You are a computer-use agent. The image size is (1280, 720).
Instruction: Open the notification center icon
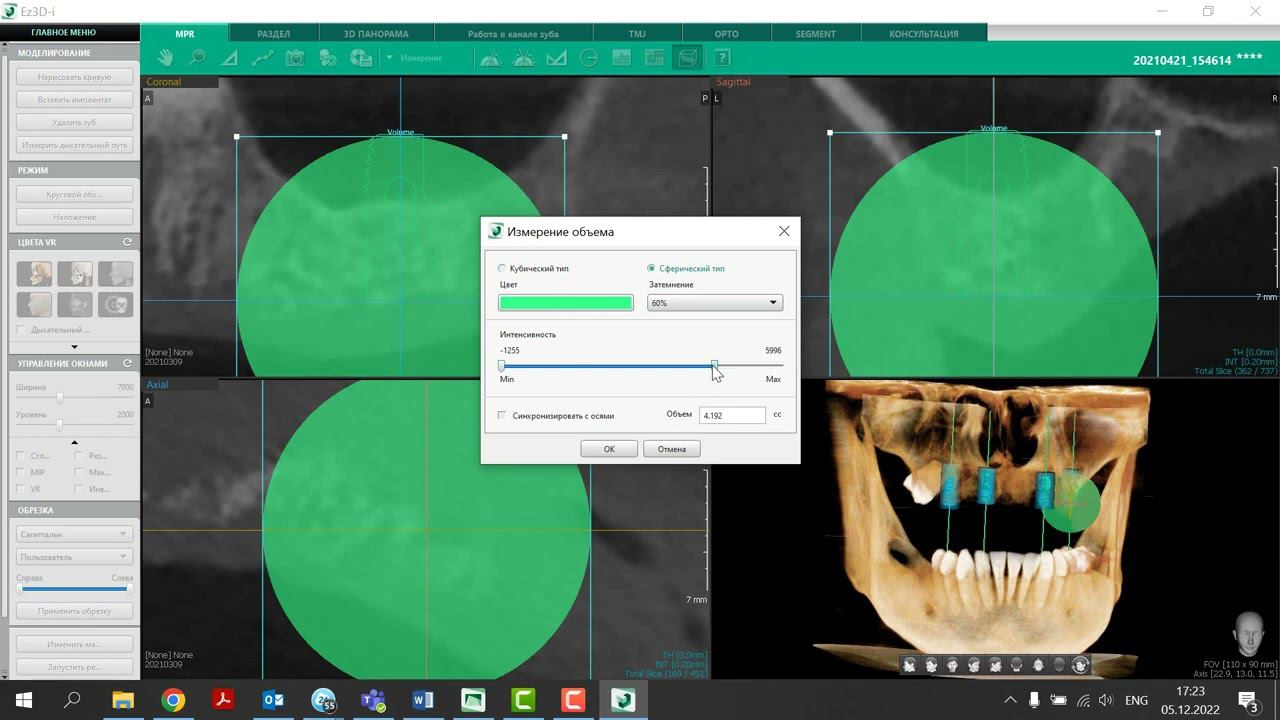click(x=1247, y=700)
